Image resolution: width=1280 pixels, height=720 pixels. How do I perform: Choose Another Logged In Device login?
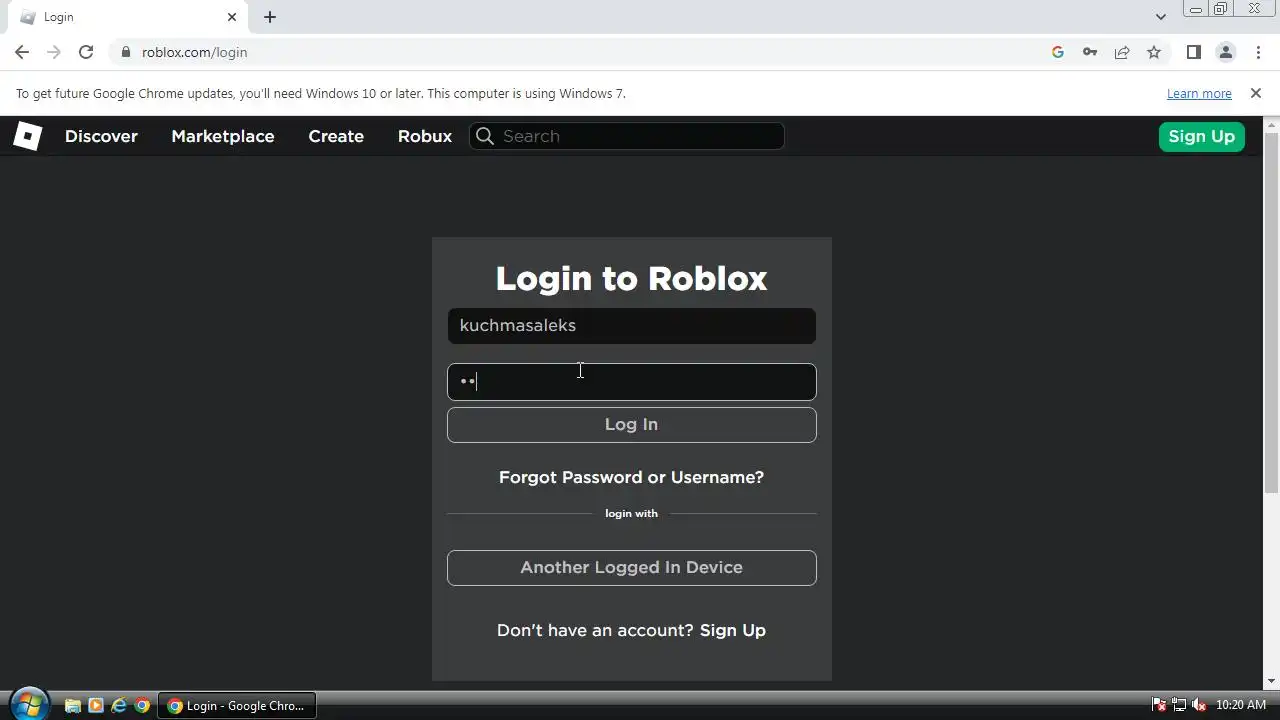pyautogui.click(x=631, y=567)
